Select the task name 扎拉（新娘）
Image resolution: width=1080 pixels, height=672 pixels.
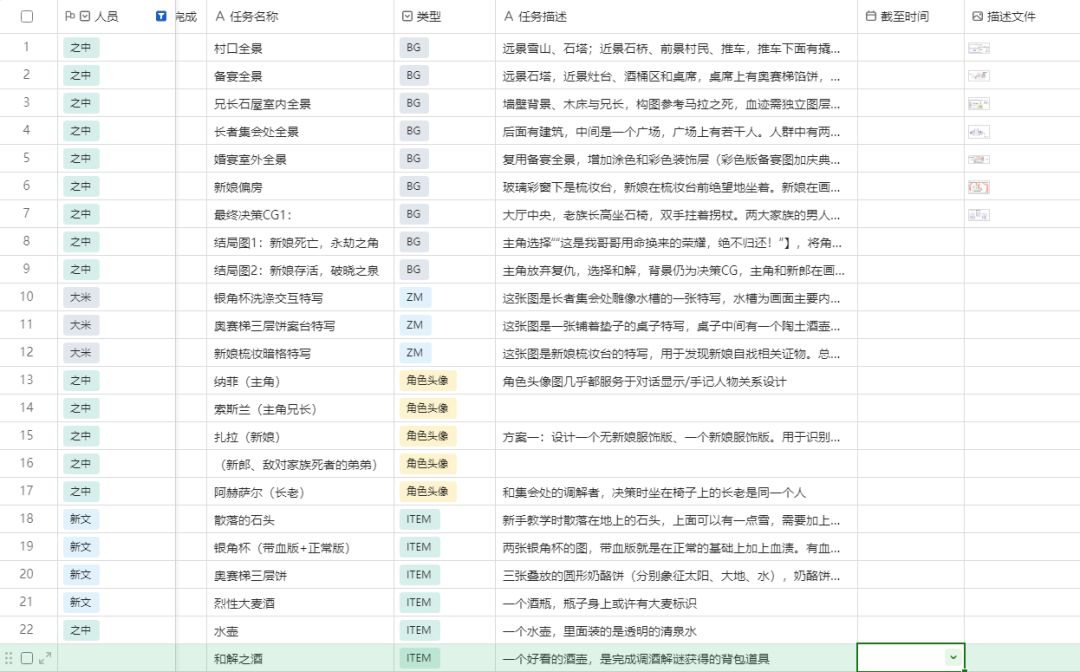click(247, 437)
